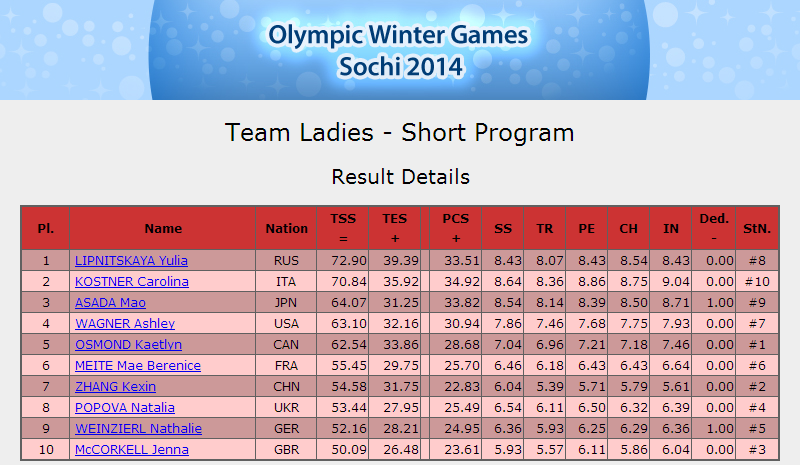The width and height of the screenshot is (800, 465).
Task: Click the Nation column header
Action: click(x=286, y=228)
